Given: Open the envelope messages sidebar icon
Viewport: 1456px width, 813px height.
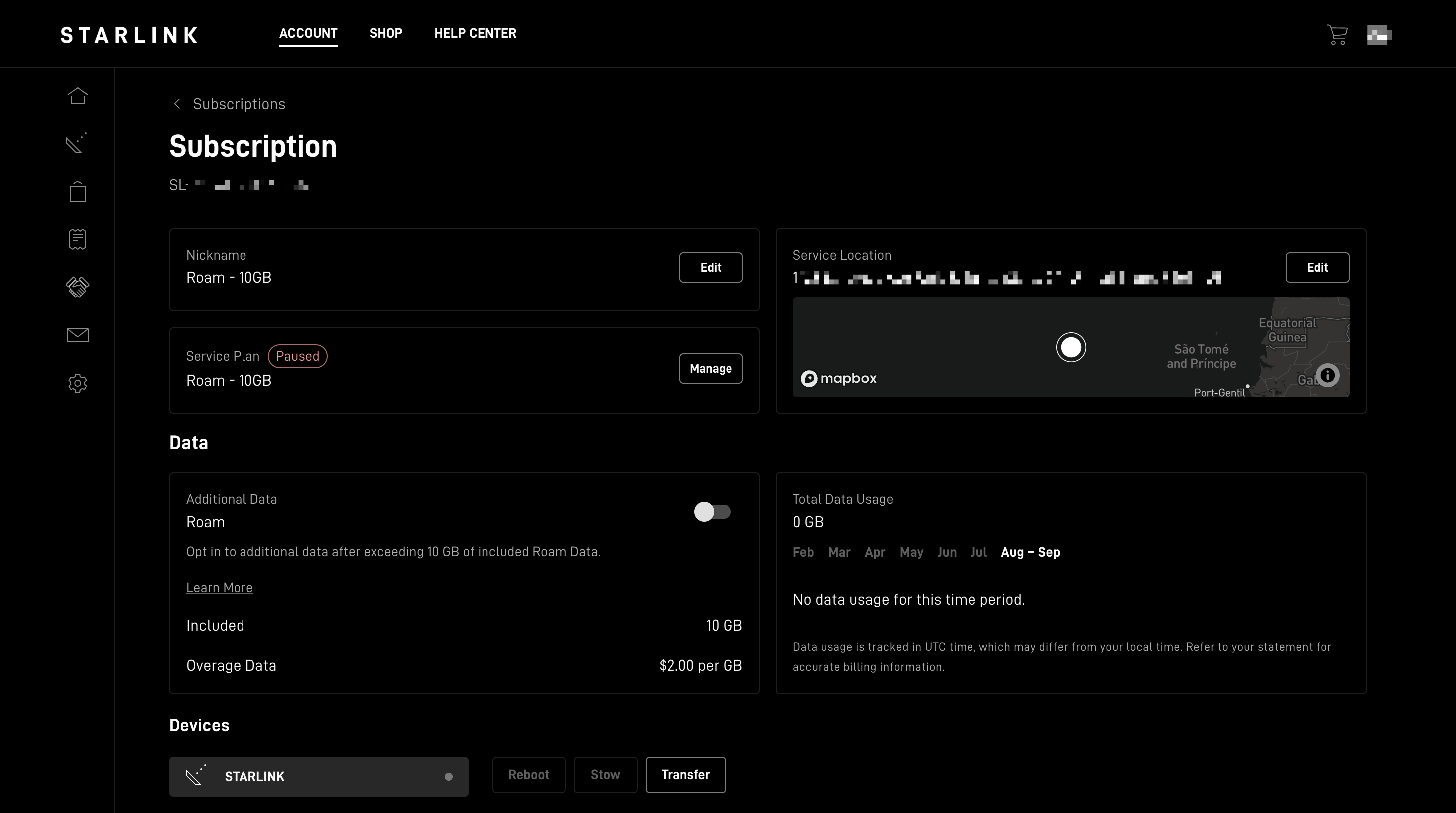Looking at the screenshot, I should pyautogui.click(x=78, y=335).
